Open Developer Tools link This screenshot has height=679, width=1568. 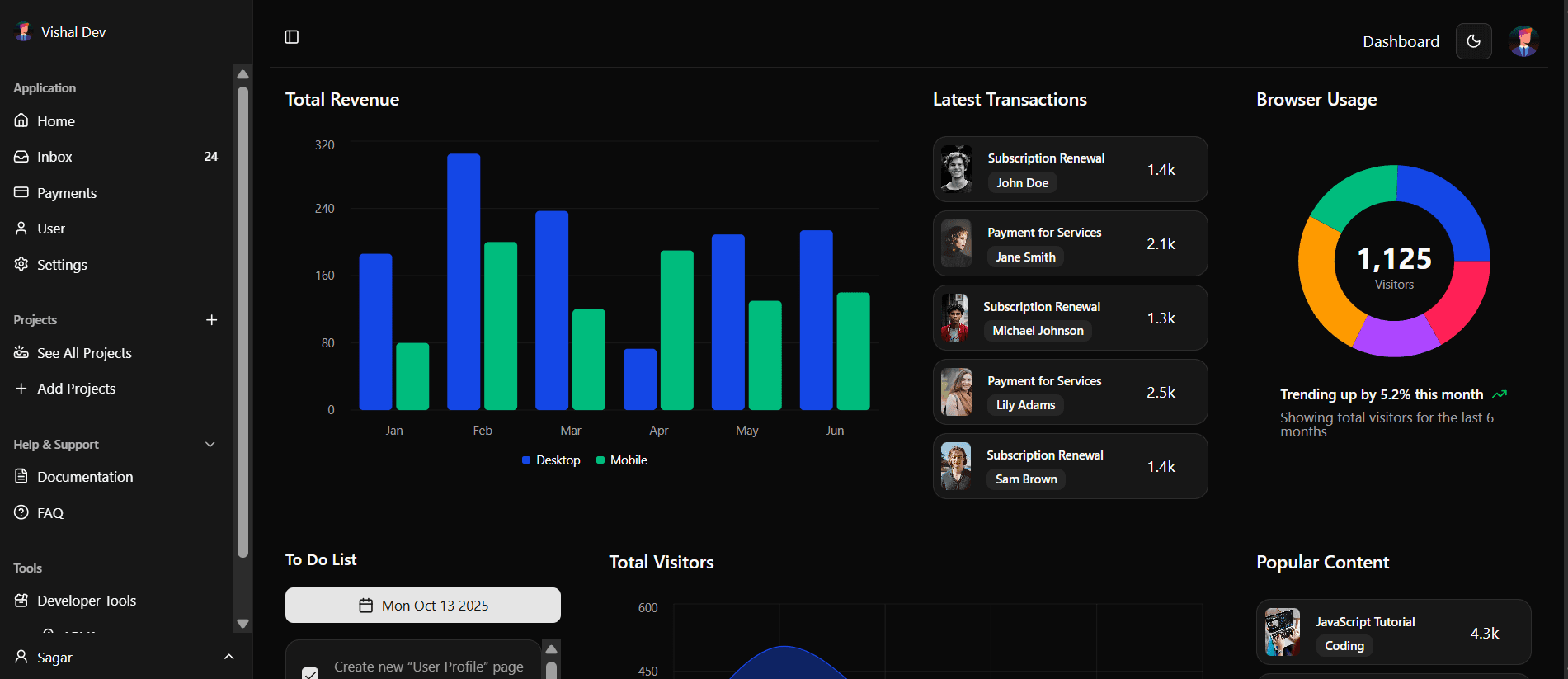tap(116, 600)
